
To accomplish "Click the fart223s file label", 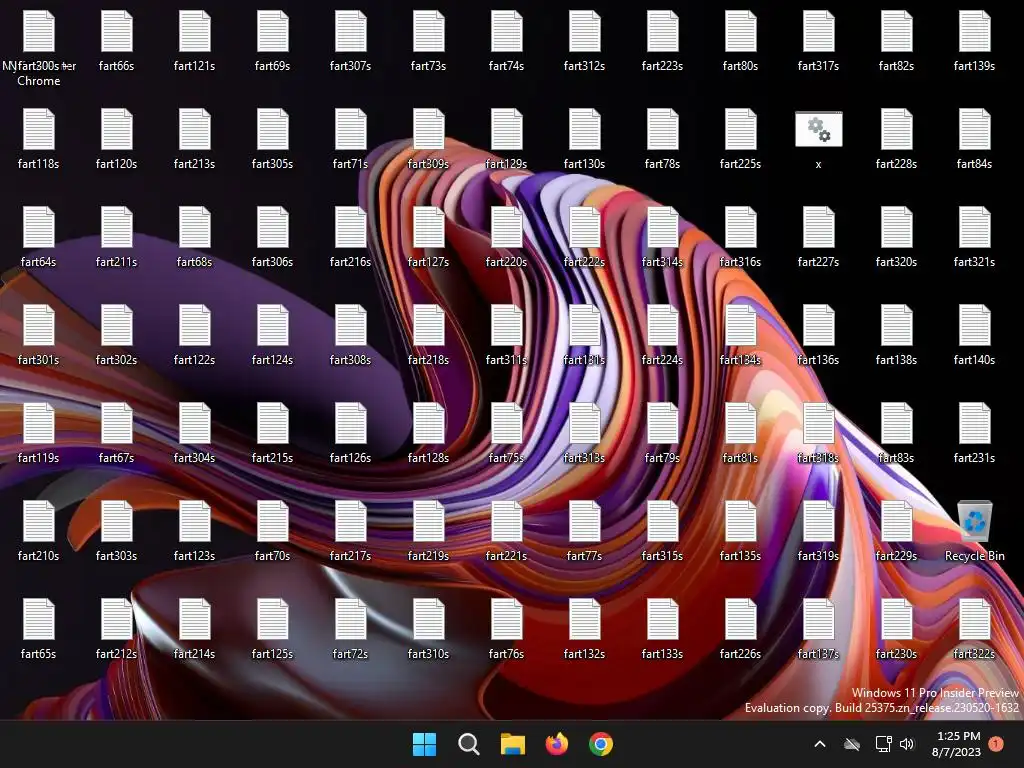I will [662, 66].
